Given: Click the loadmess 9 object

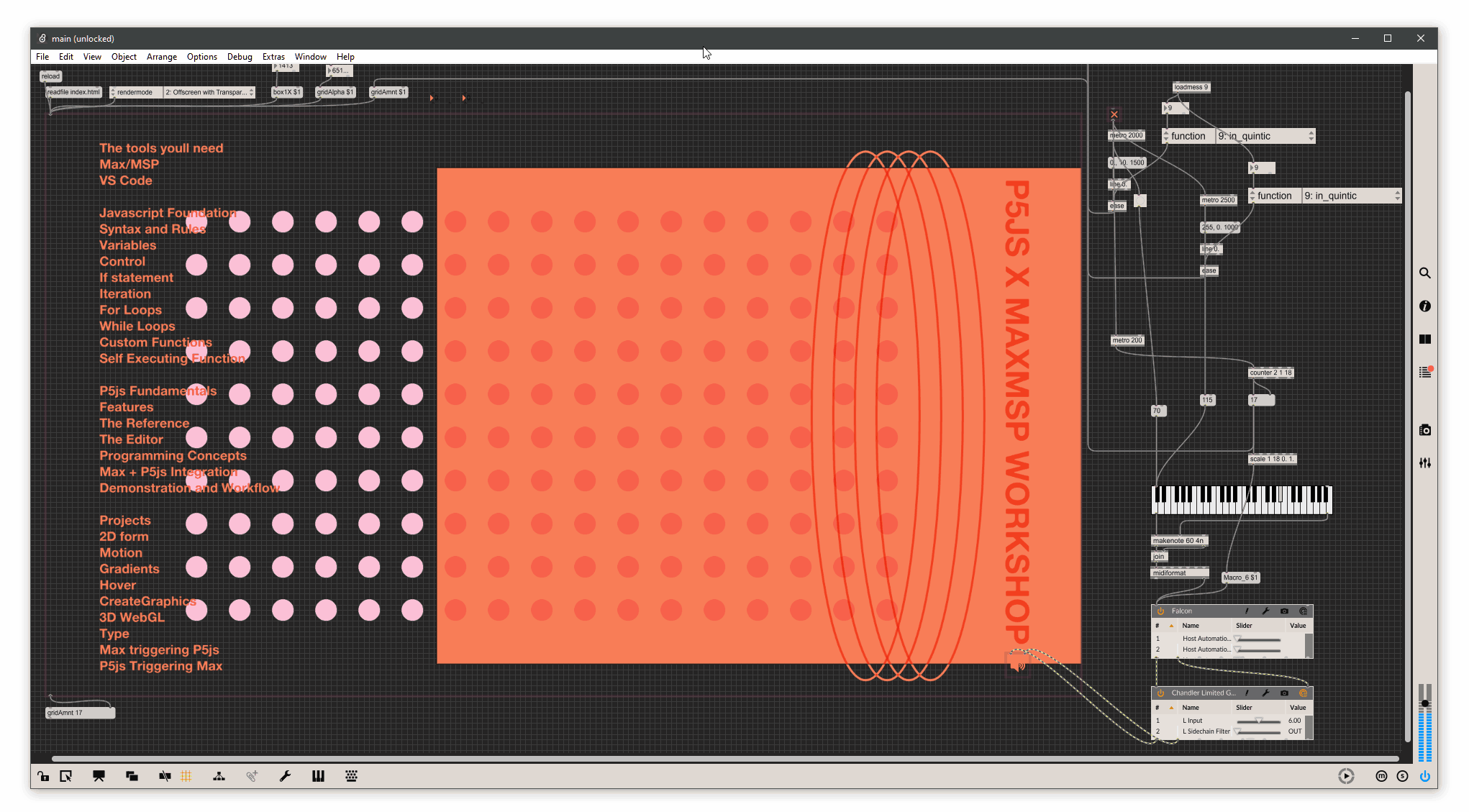Looking at the screenshot, I should click(x=1191, y=87).
